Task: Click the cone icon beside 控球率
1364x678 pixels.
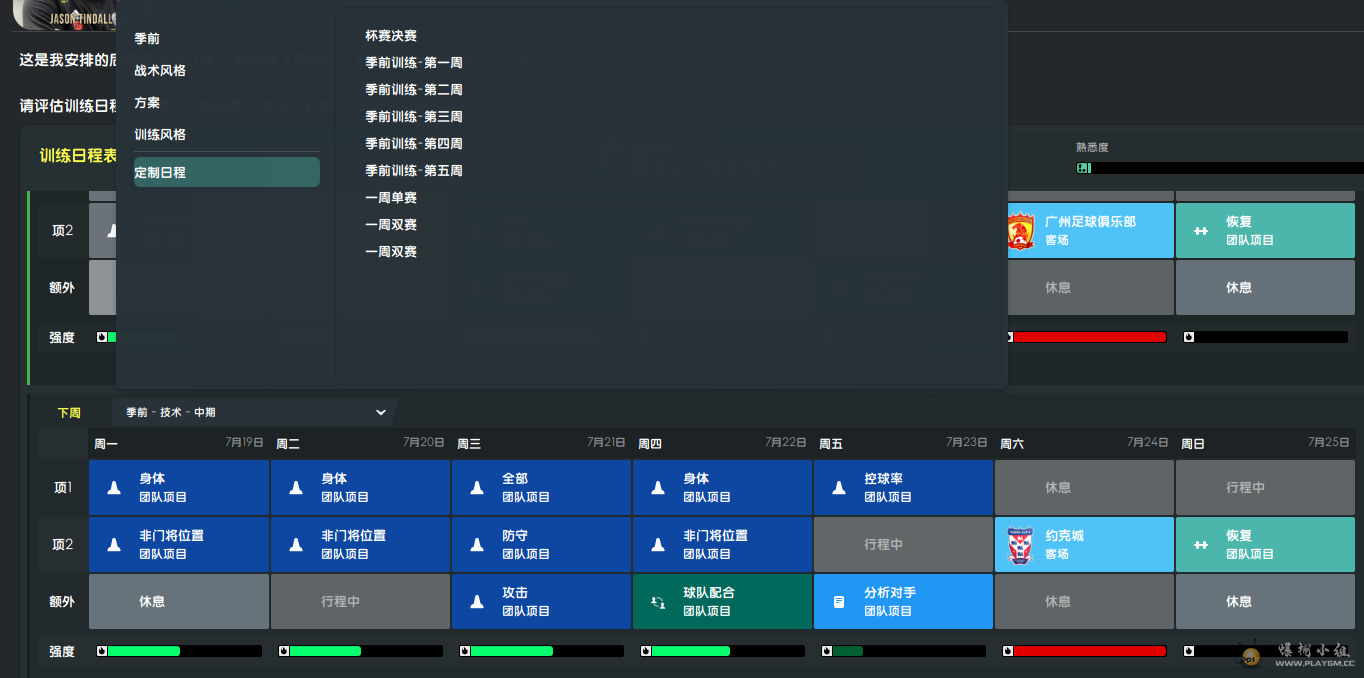Action: pyautogui.click(x=839, y=488)
